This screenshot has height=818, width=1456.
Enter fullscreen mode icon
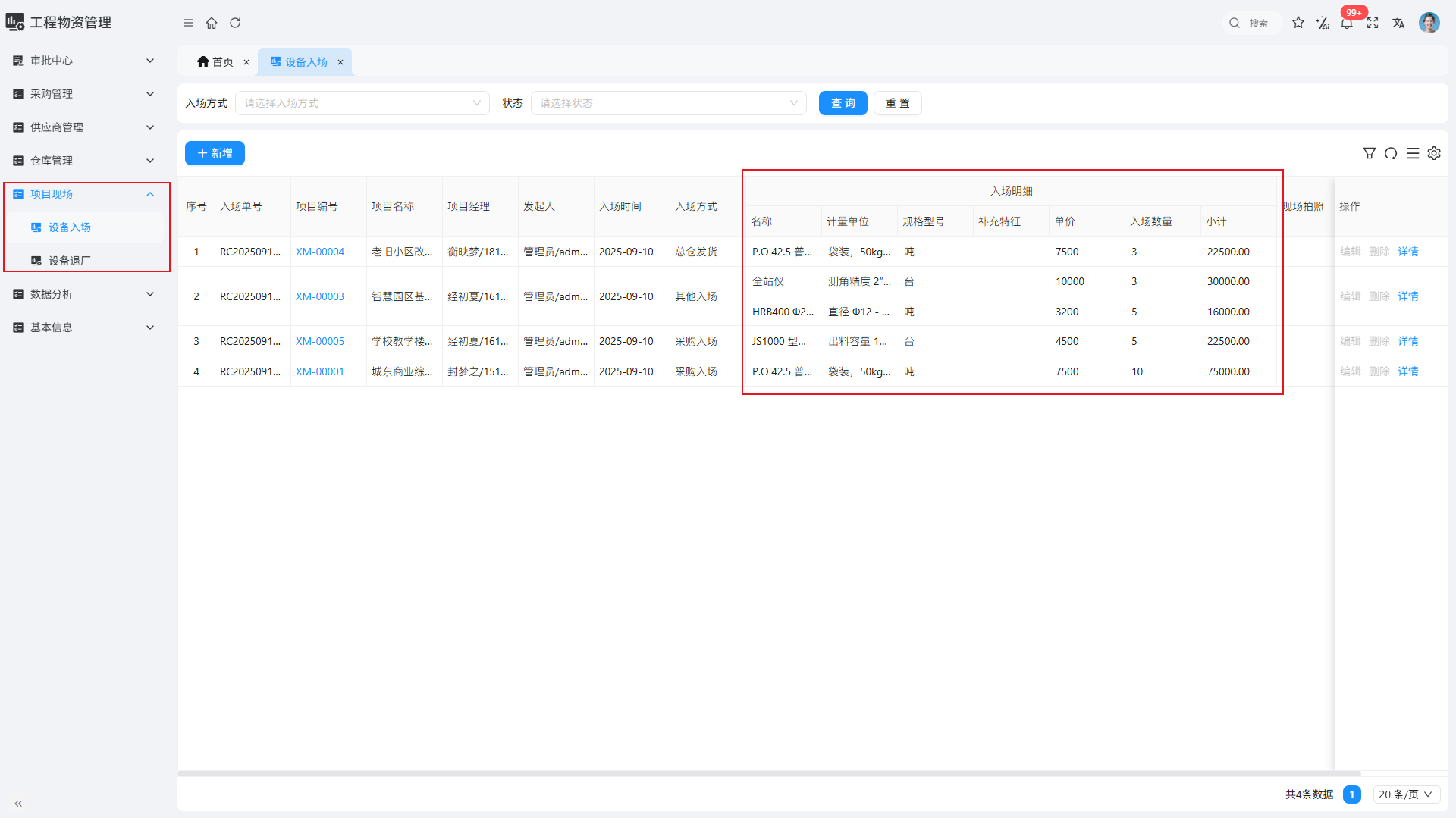tap(1373, 23)
